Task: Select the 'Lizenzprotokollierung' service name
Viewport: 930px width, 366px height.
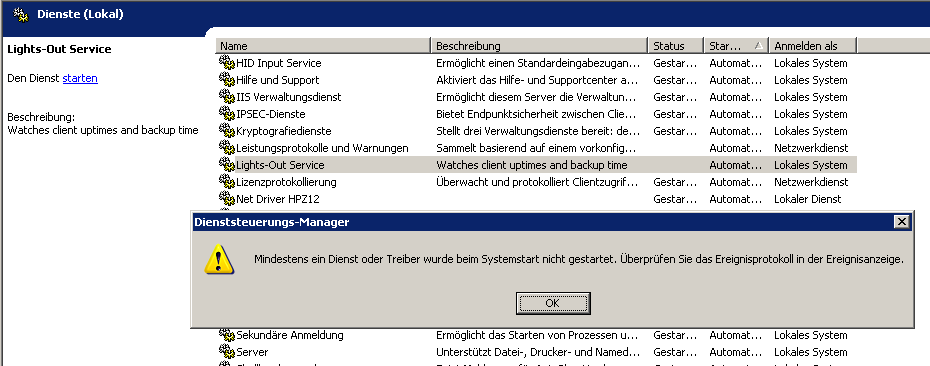Action: (286, 182)
